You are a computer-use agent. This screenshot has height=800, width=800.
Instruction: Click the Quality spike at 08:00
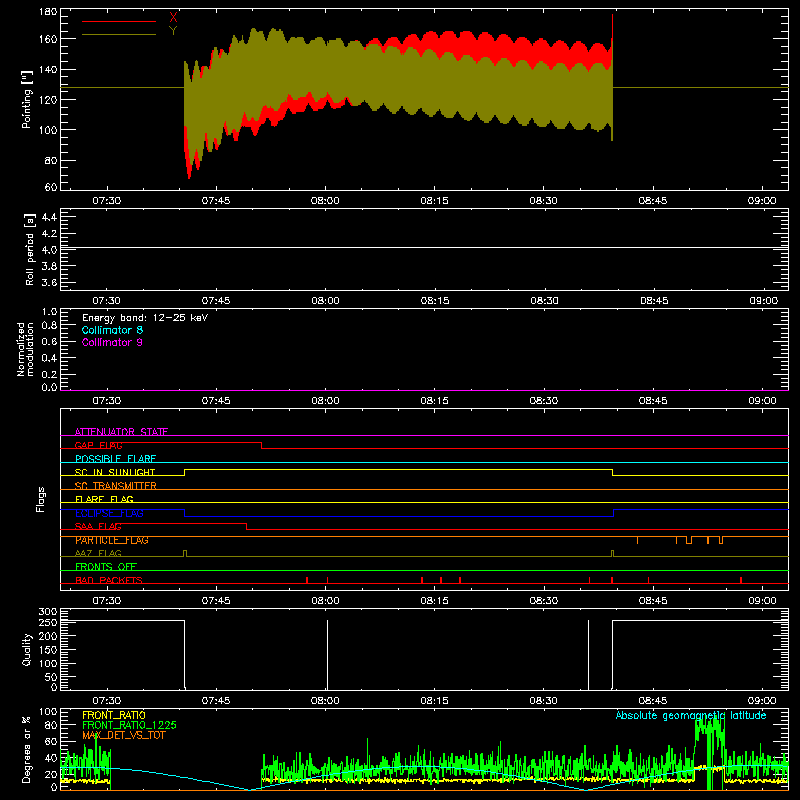click(327, 655)
